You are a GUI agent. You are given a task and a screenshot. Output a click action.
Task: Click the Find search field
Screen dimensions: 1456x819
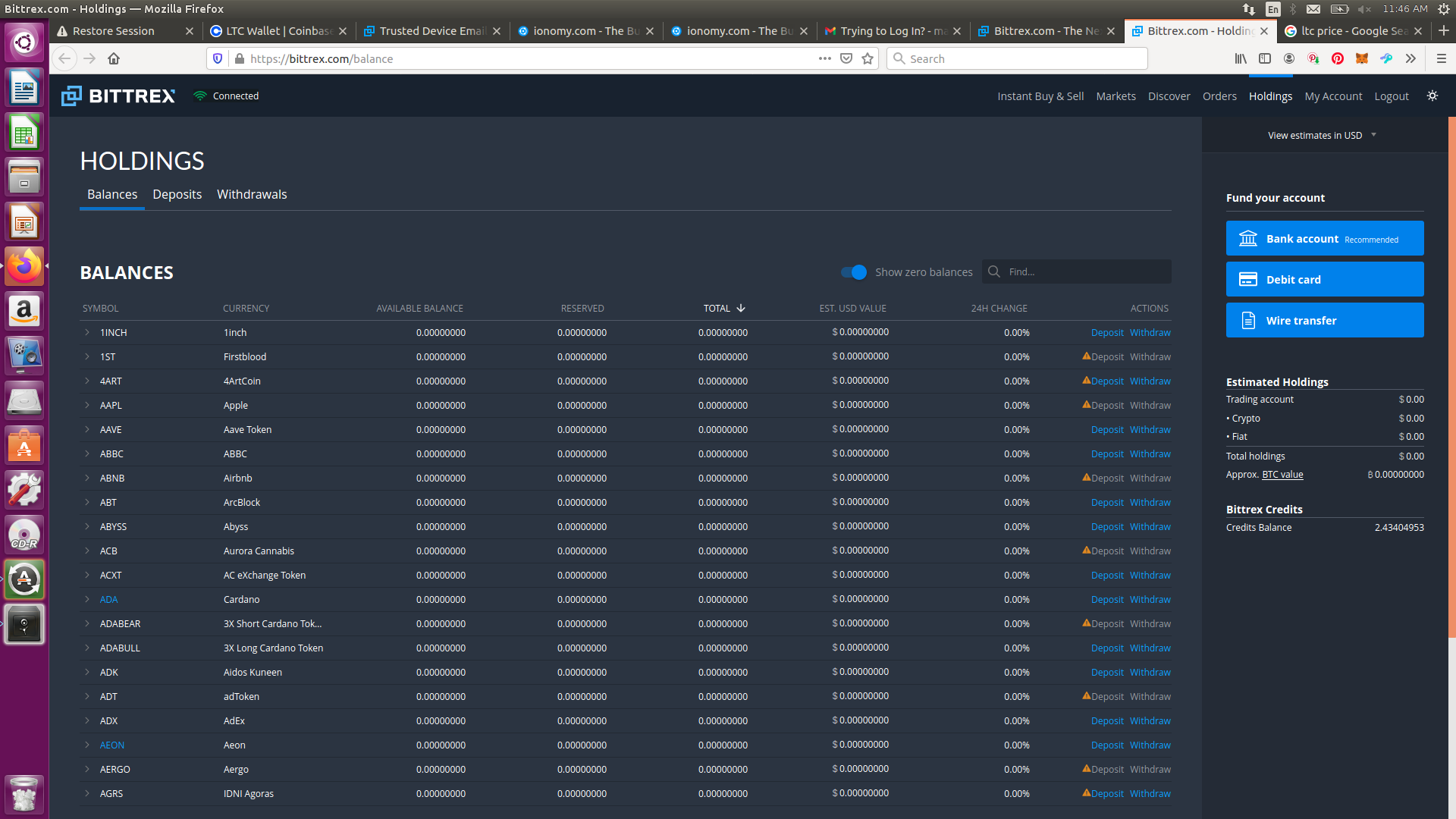pyautogui.click(x=1084, y=272)
